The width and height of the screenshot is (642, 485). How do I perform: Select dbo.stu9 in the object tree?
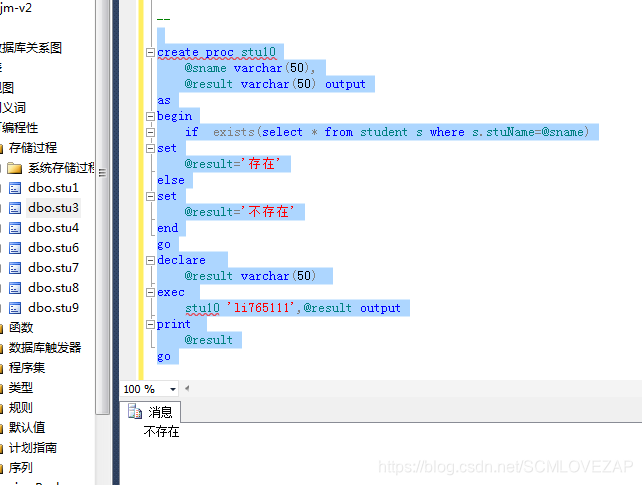pyautogui.click(x=53, y=308)
